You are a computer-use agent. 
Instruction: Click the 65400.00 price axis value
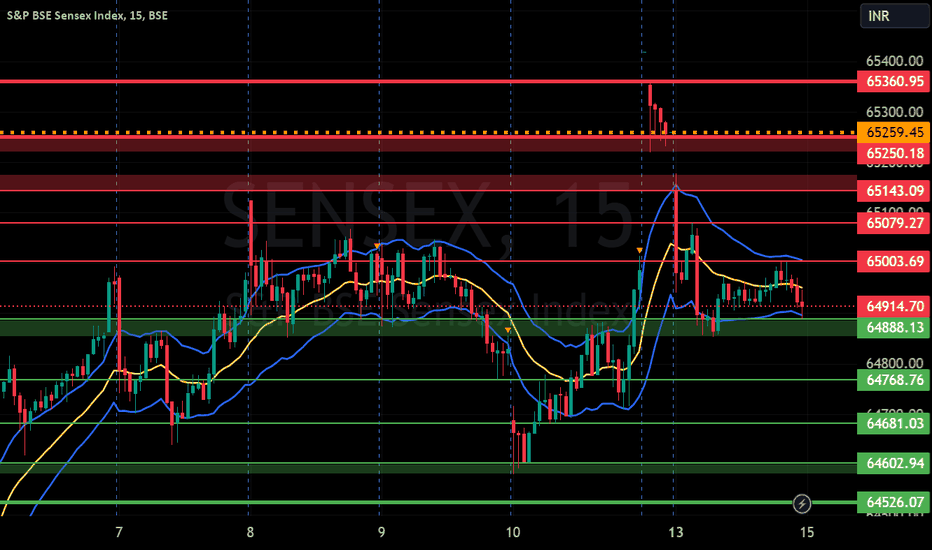[x=895, y=61]
